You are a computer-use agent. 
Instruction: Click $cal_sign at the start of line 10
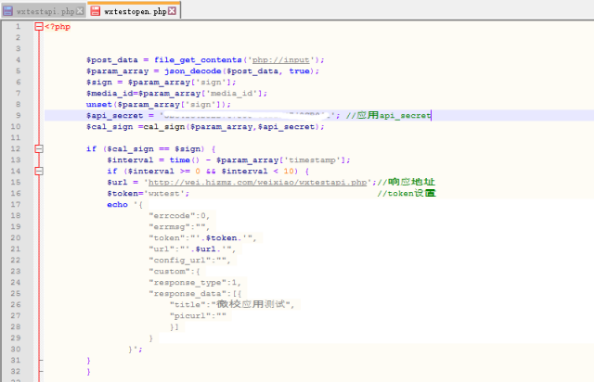(109, 127)
